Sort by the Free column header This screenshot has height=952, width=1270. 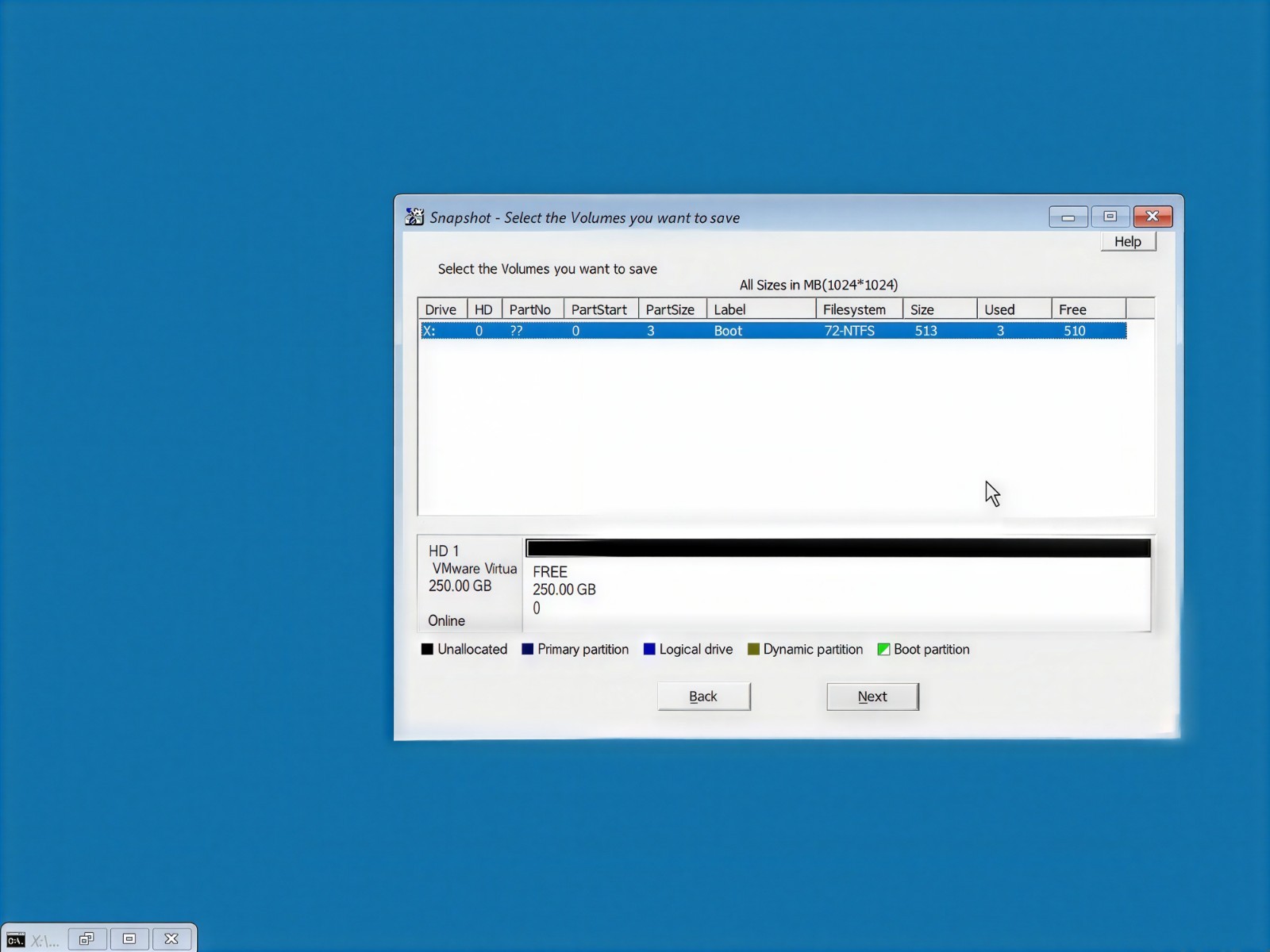(x=1088, y=309)
